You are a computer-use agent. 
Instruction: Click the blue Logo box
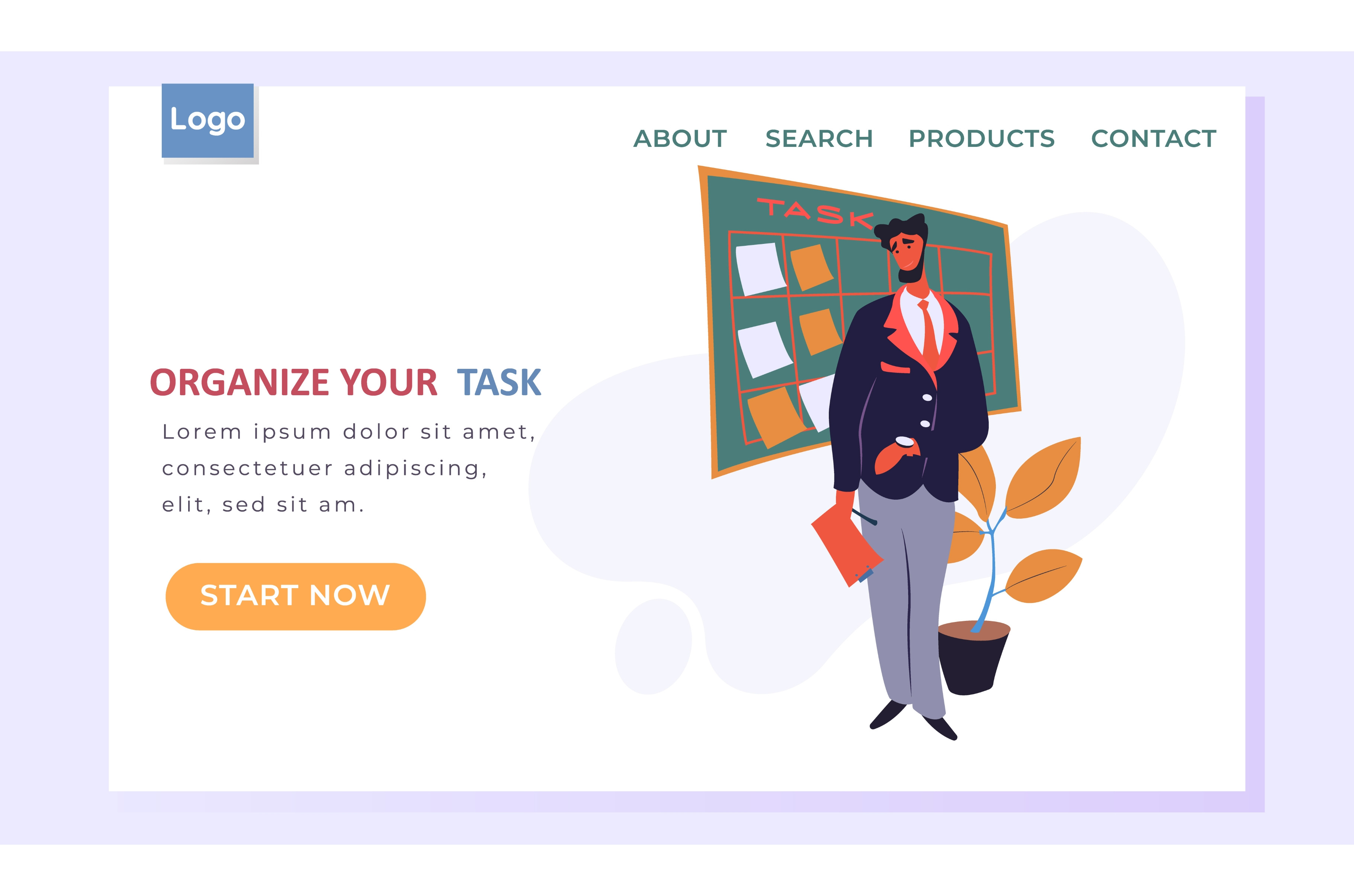208,120
